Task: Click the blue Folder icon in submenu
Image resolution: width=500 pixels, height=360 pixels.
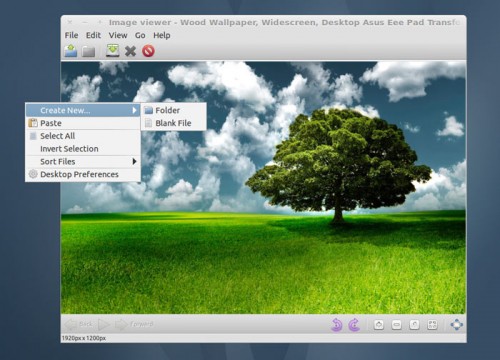Action: click(149, 110)
